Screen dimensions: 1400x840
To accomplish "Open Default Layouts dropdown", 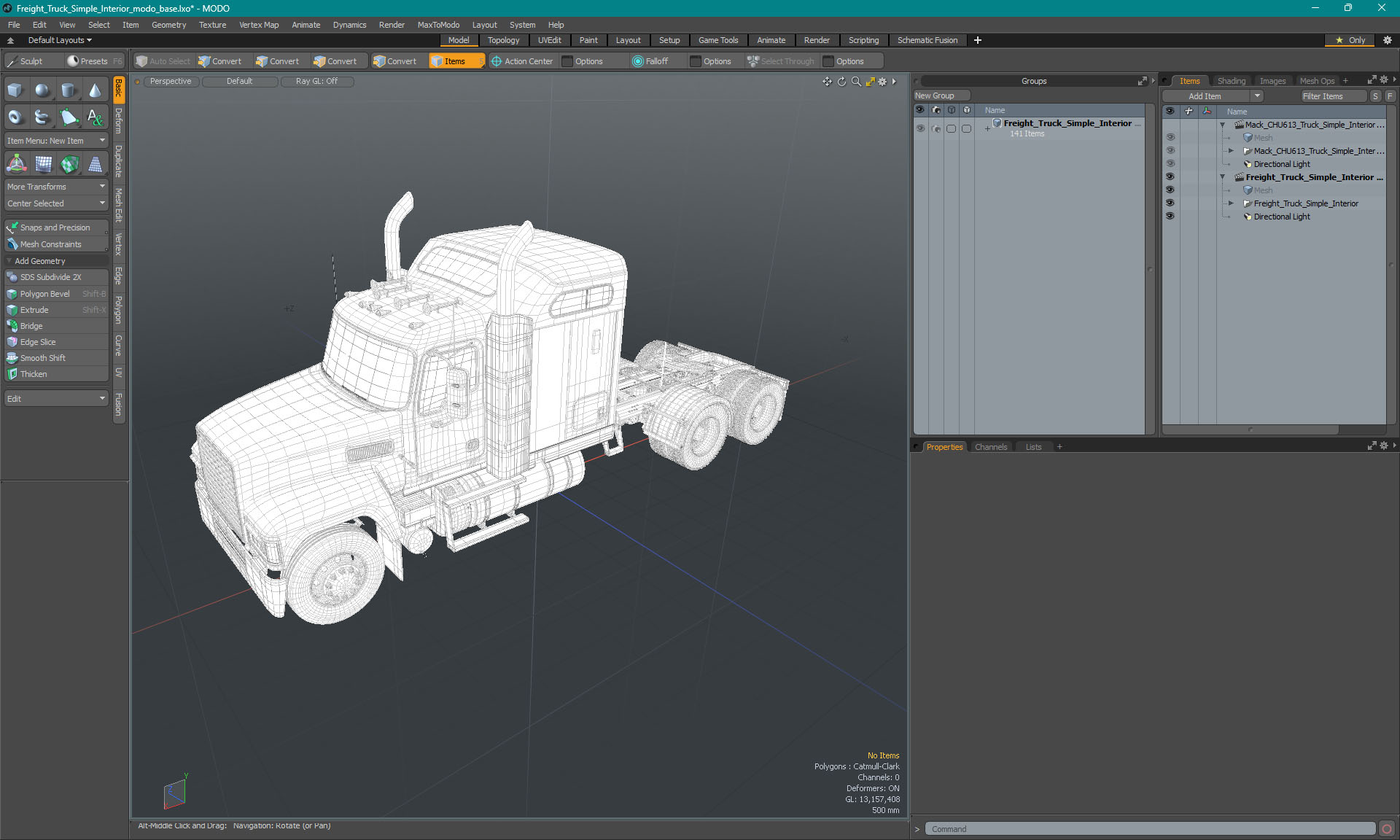I will click(x=60, y=40).
